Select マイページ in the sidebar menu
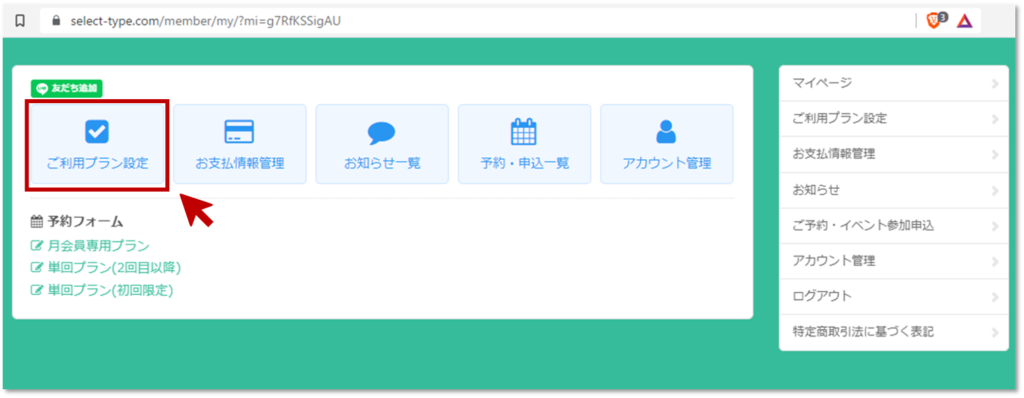The width and height of the screenshot is (1024, 398). [x=893, y=84]
